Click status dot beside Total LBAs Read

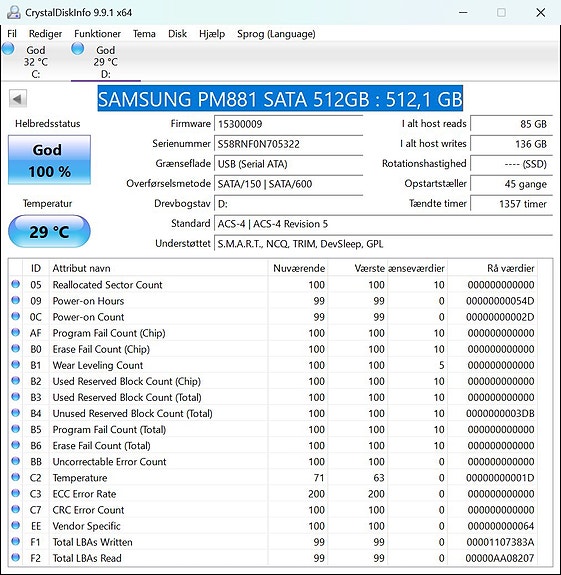point(15,557)
